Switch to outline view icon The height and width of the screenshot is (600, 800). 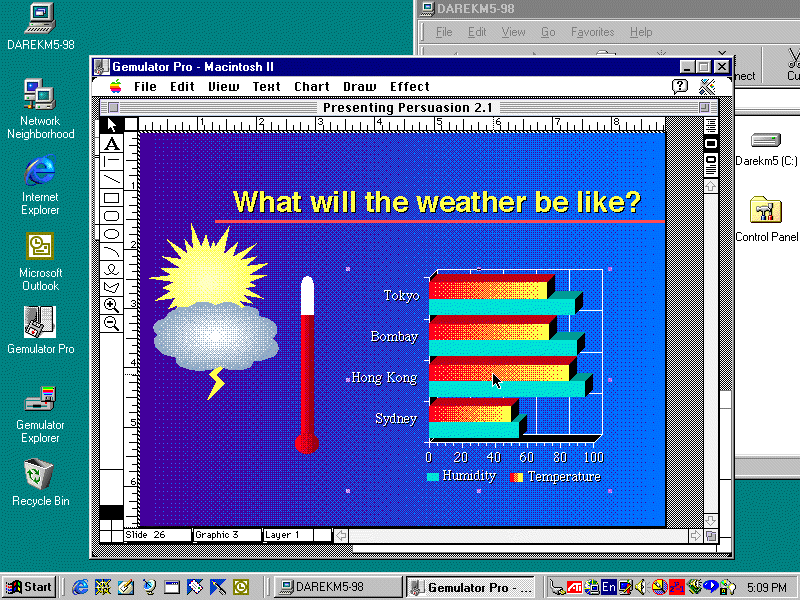(x=711, y=125)
